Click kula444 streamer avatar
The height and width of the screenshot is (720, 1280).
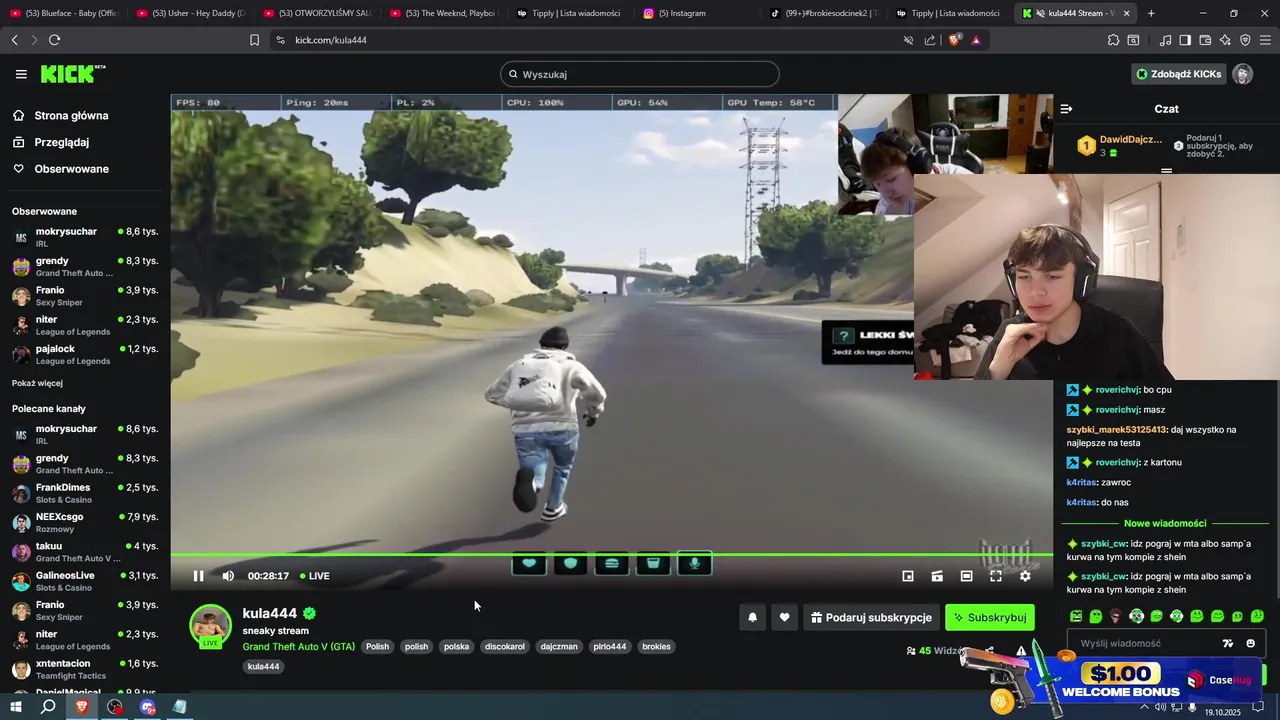(210, 625)
